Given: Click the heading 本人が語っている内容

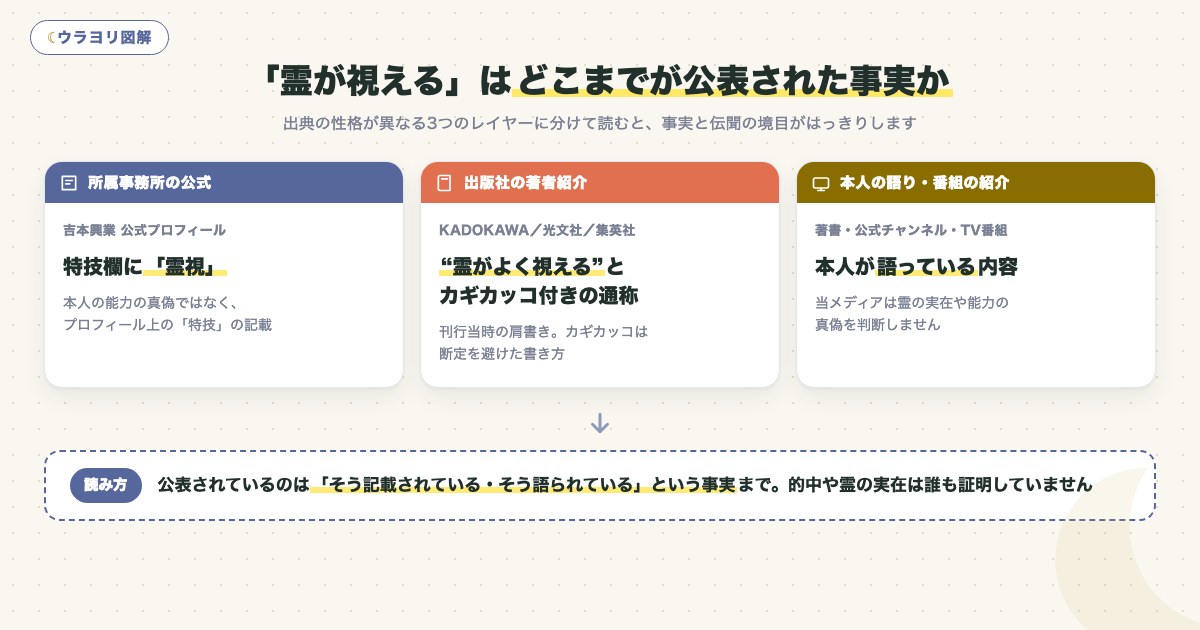Looking at the screenshot, I should (916, 266).
